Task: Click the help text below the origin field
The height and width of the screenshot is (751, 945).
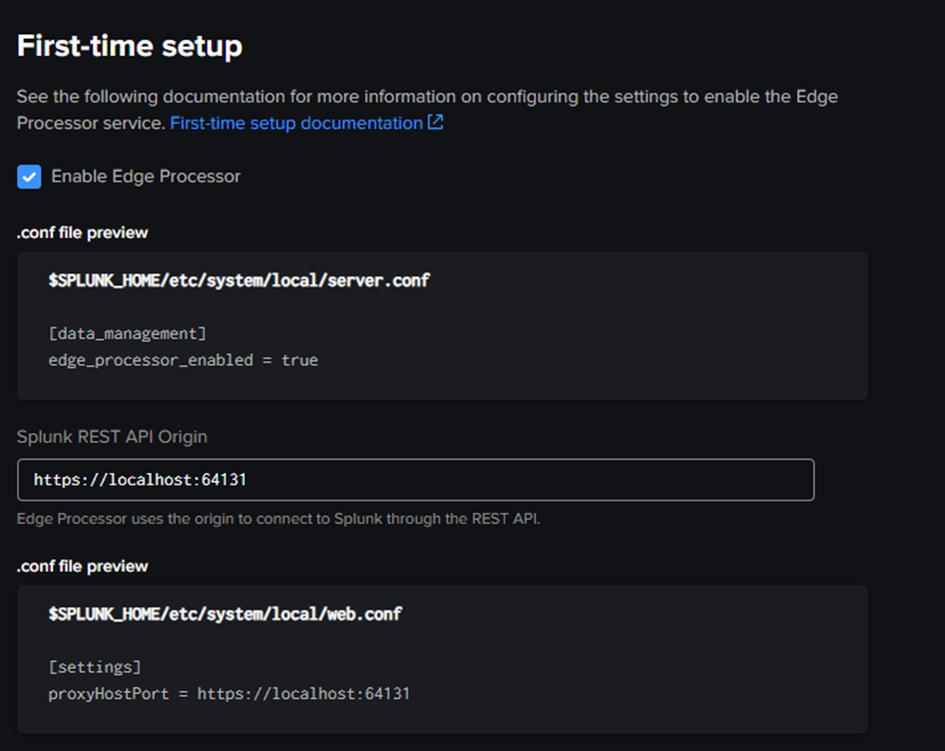Action: 278,518
